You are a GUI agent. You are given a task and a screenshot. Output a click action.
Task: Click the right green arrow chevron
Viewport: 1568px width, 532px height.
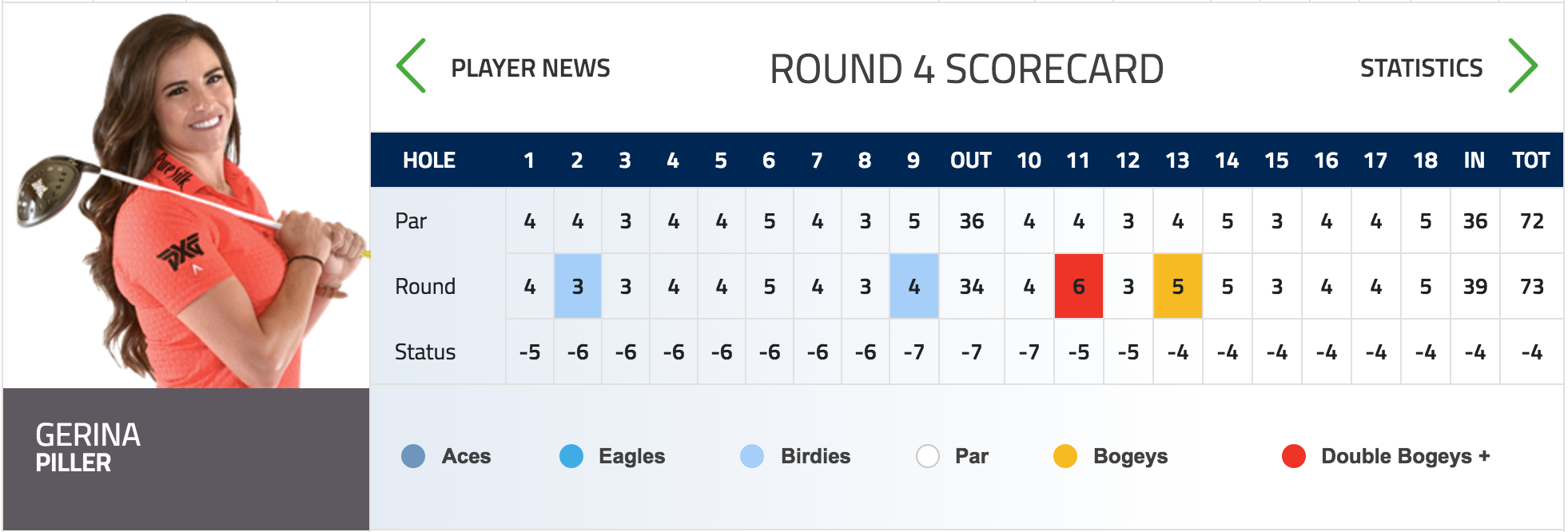pos(1522,66)
